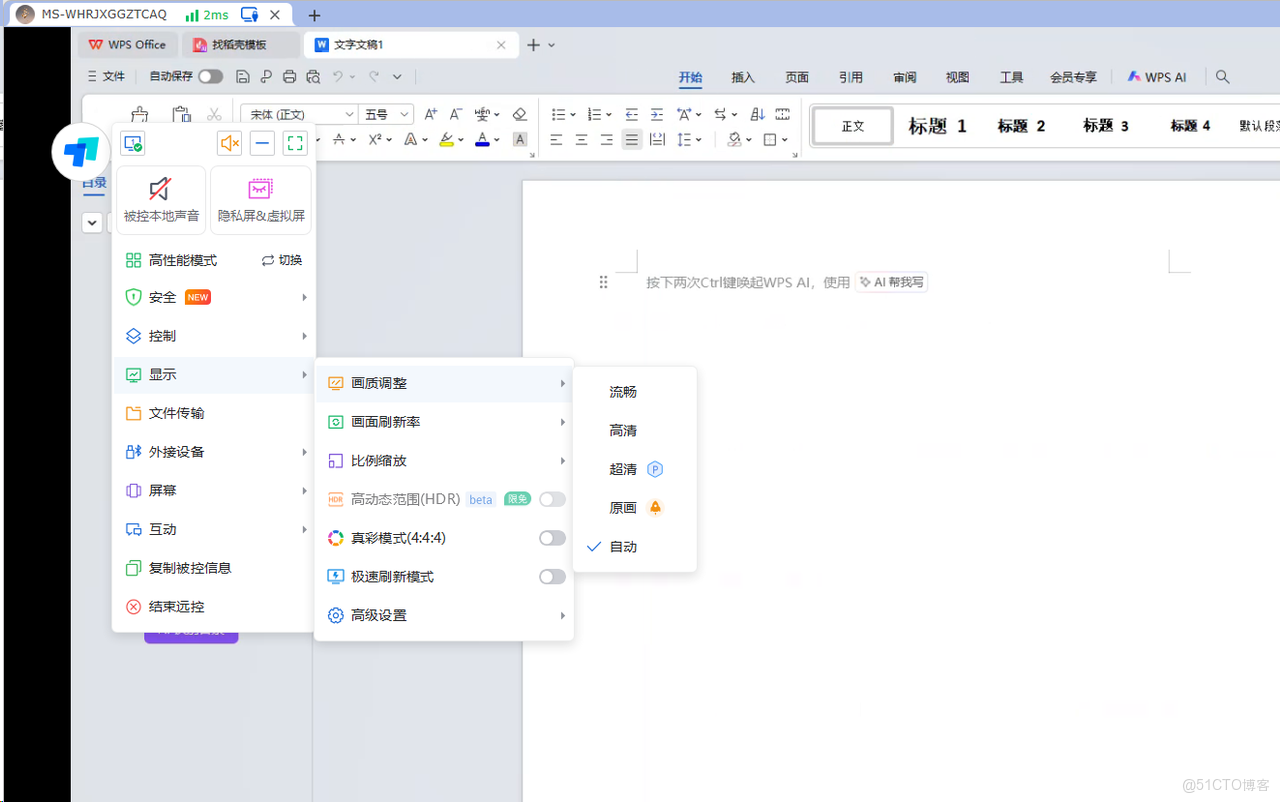This screenshot has width=1280, height=802.
Task: Click 隐私屏&虚拟屏 privacy screen icon
Action: pyautogui.click(x=261, y=199)
